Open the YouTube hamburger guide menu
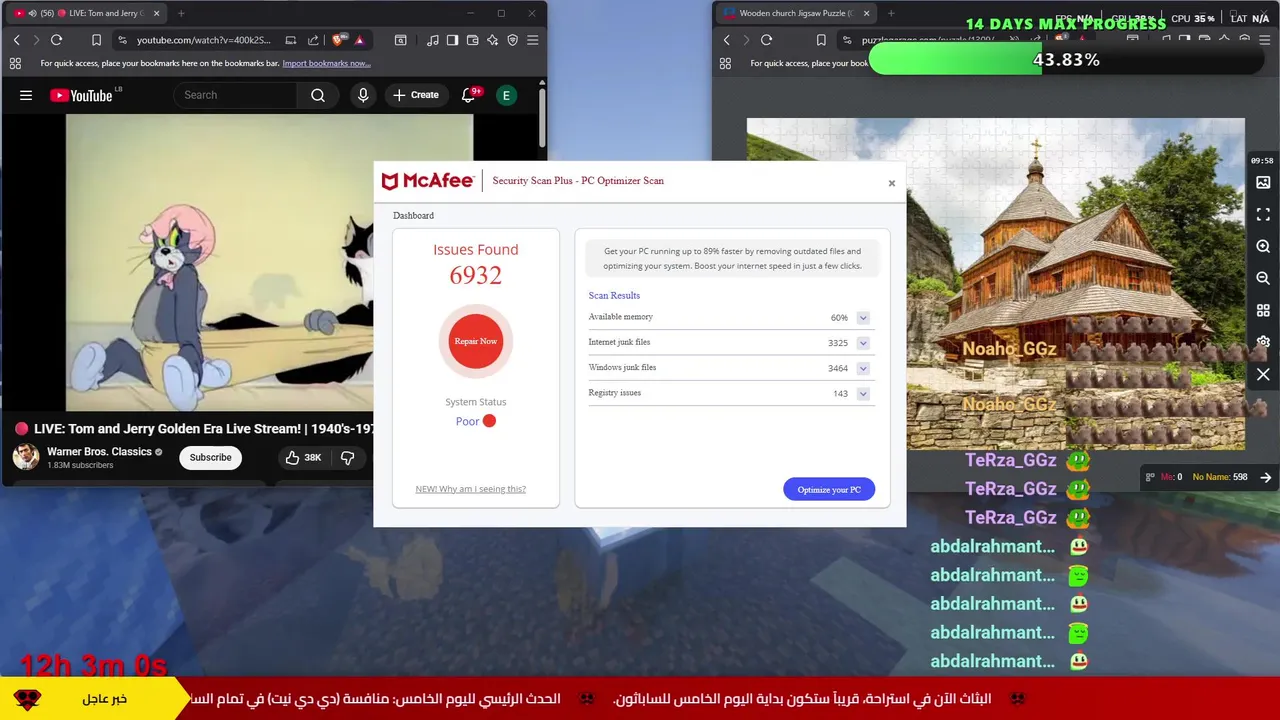 coord(26,95)
